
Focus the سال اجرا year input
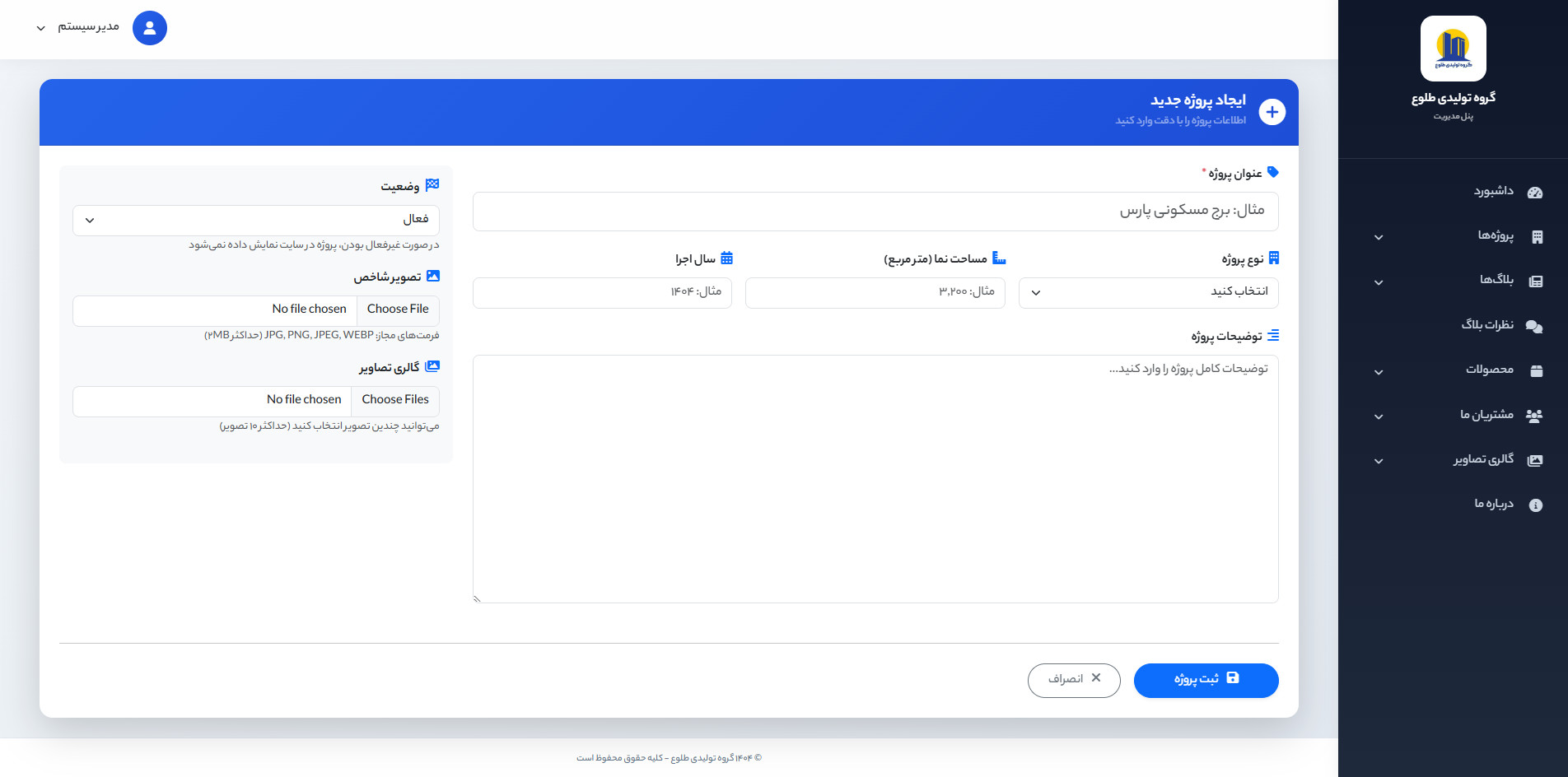point(602,292)
